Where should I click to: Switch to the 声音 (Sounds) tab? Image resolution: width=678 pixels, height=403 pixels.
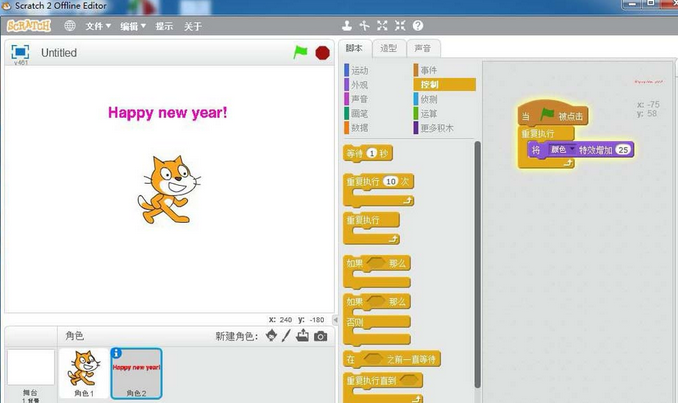click(423, 48)
